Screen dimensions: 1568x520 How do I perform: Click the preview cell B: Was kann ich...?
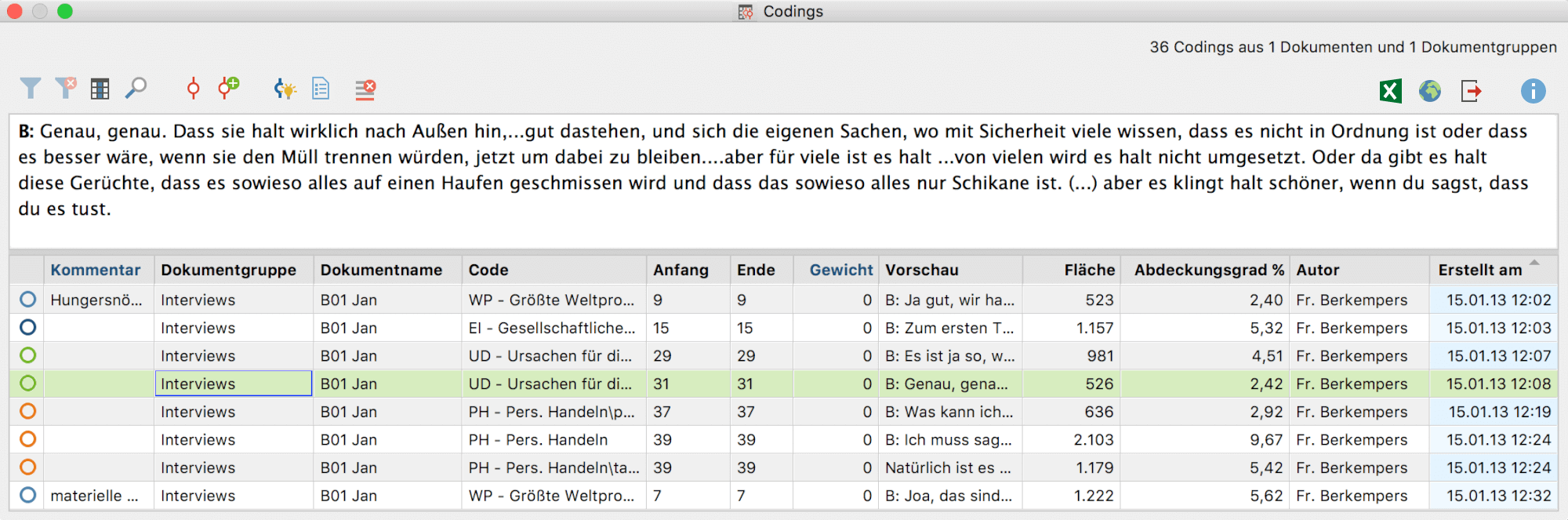950,412
